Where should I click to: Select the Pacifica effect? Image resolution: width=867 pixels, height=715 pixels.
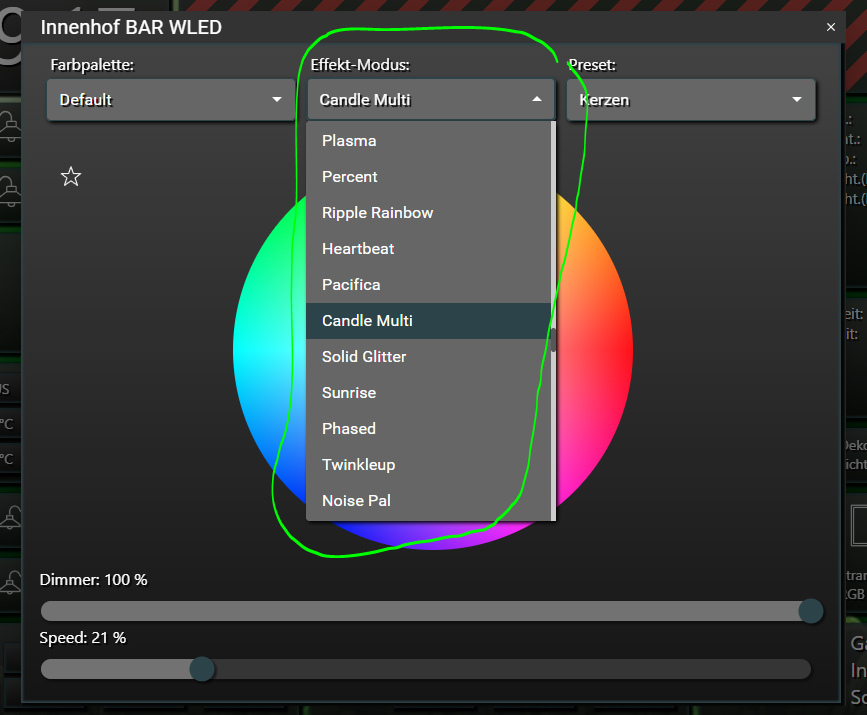(429, 284)
